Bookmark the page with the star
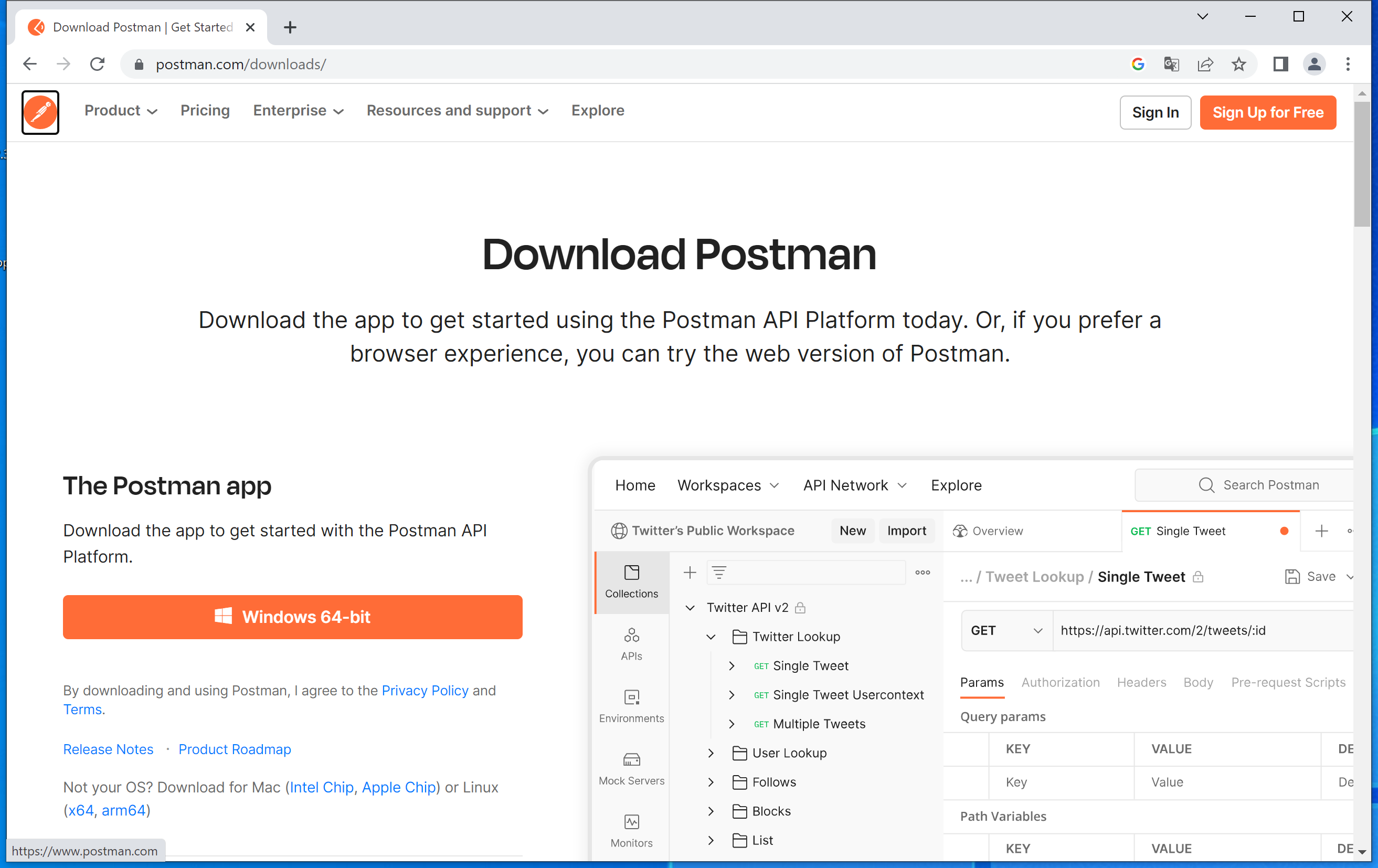The image size is (1378, 868). point(1238,64)
